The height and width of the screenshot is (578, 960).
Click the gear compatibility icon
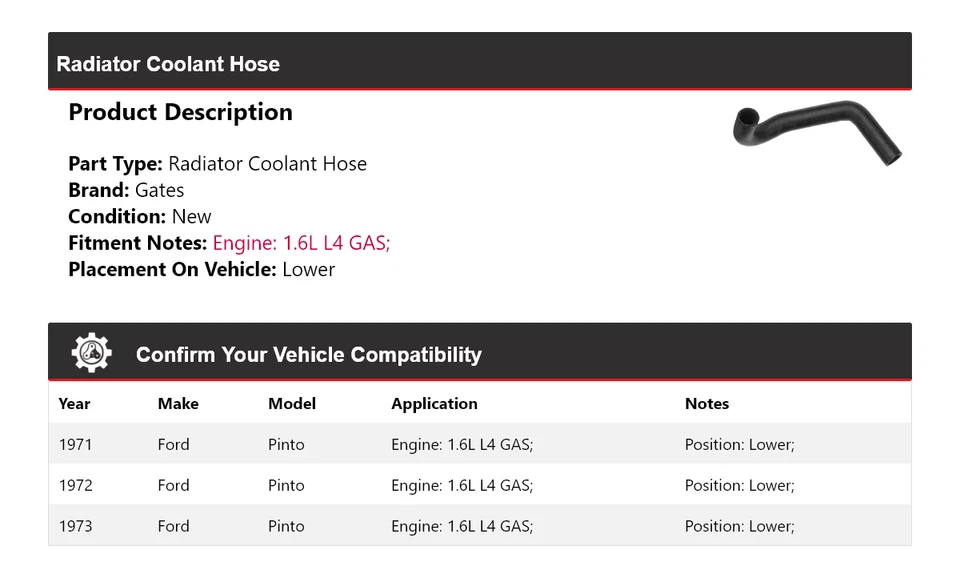[91, 353]
